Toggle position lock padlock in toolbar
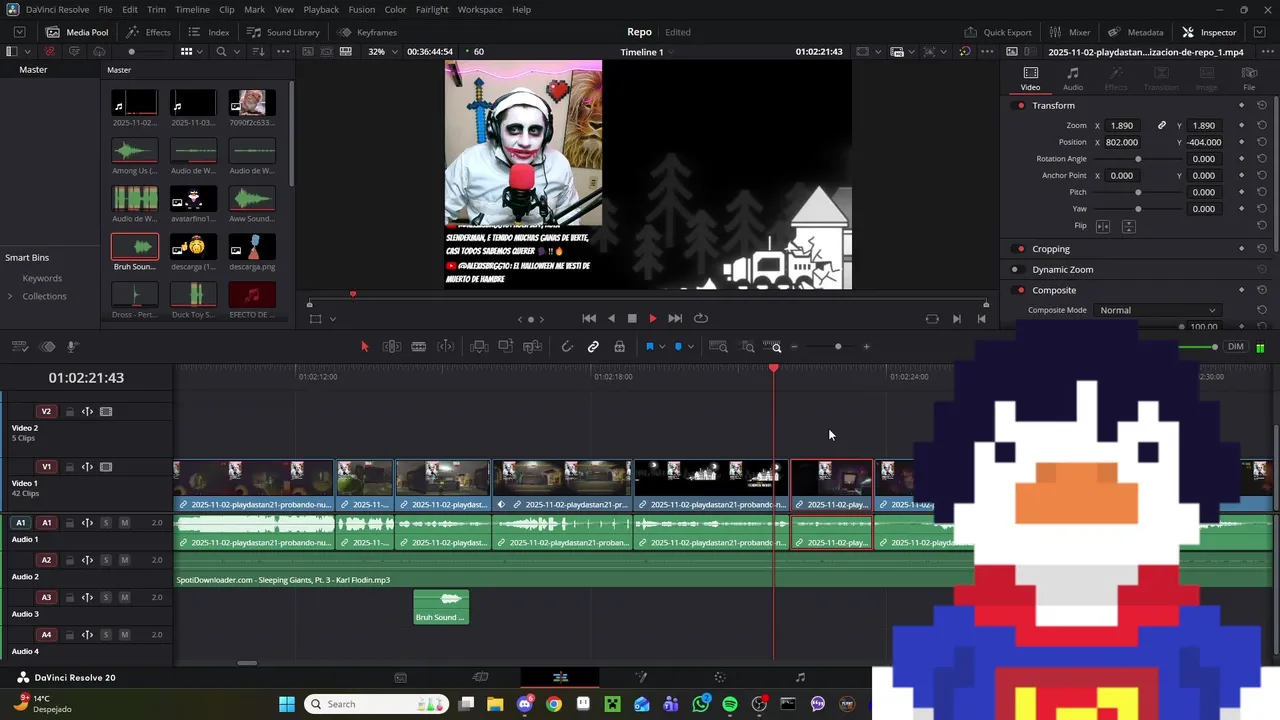 (x=620, y=347)
